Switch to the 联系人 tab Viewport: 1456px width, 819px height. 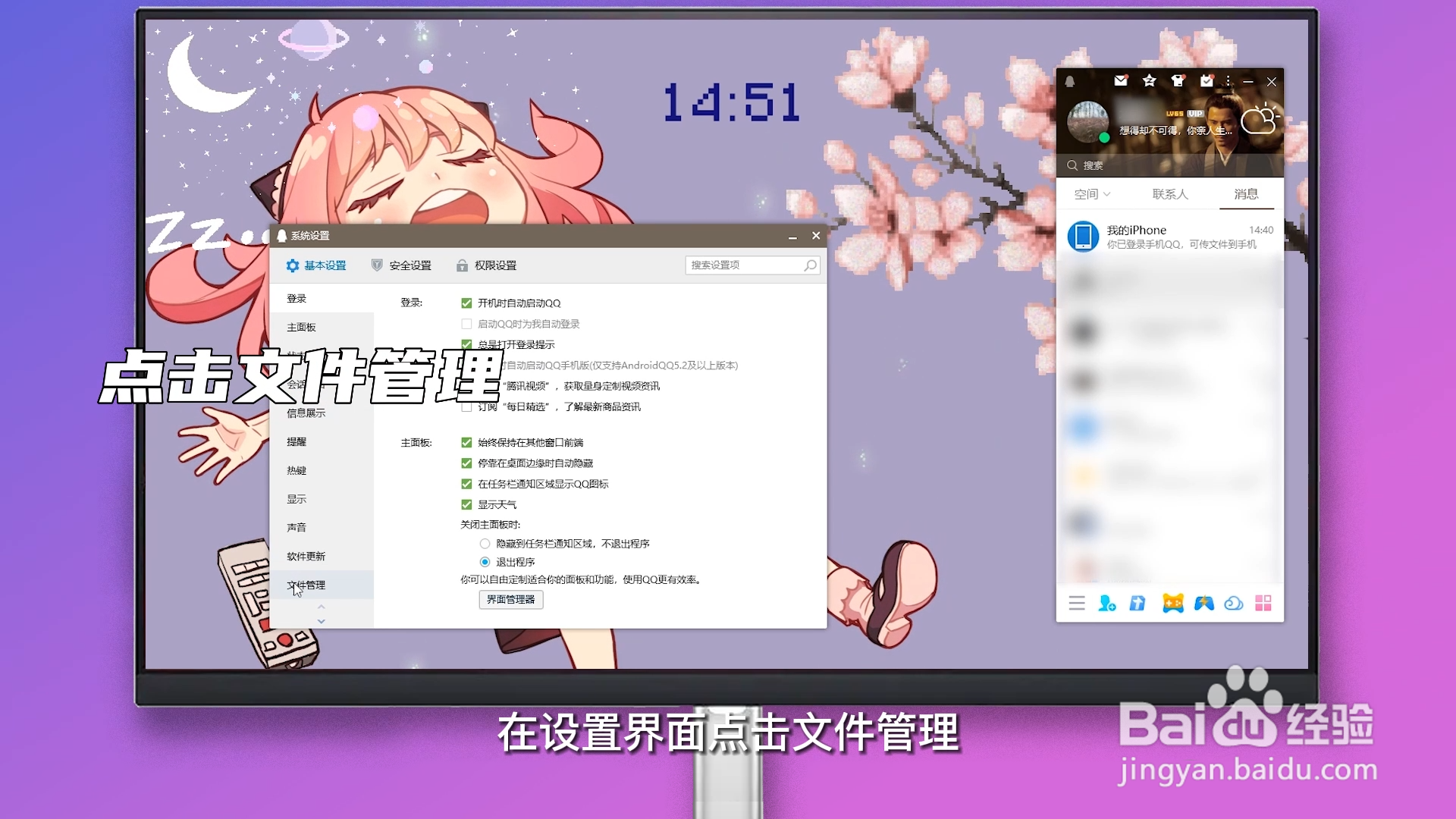(x=1170, y=194)
